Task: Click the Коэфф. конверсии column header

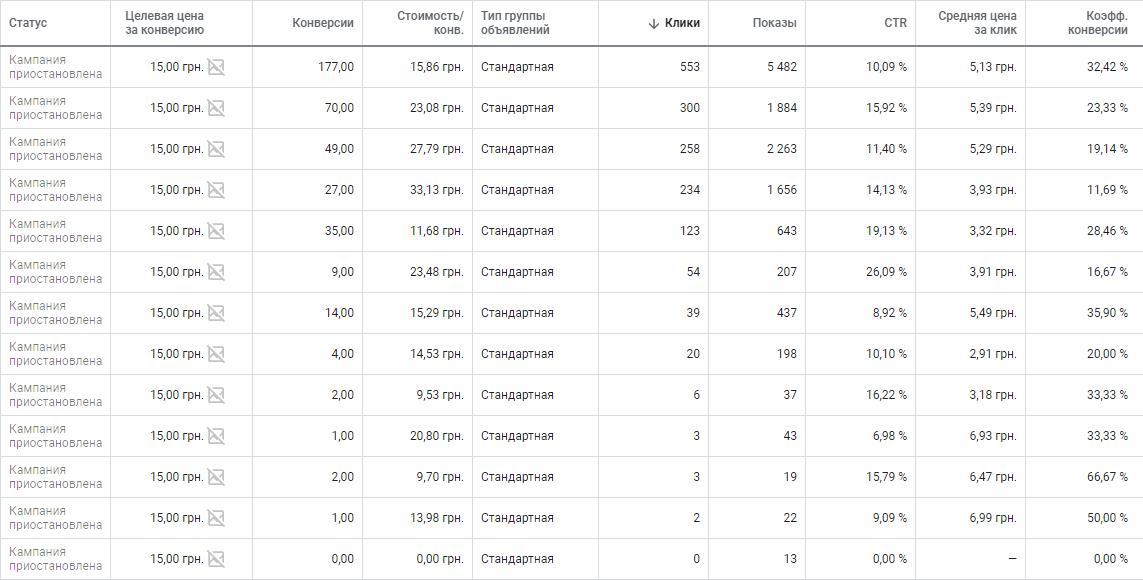Action: pos(1098,23)
